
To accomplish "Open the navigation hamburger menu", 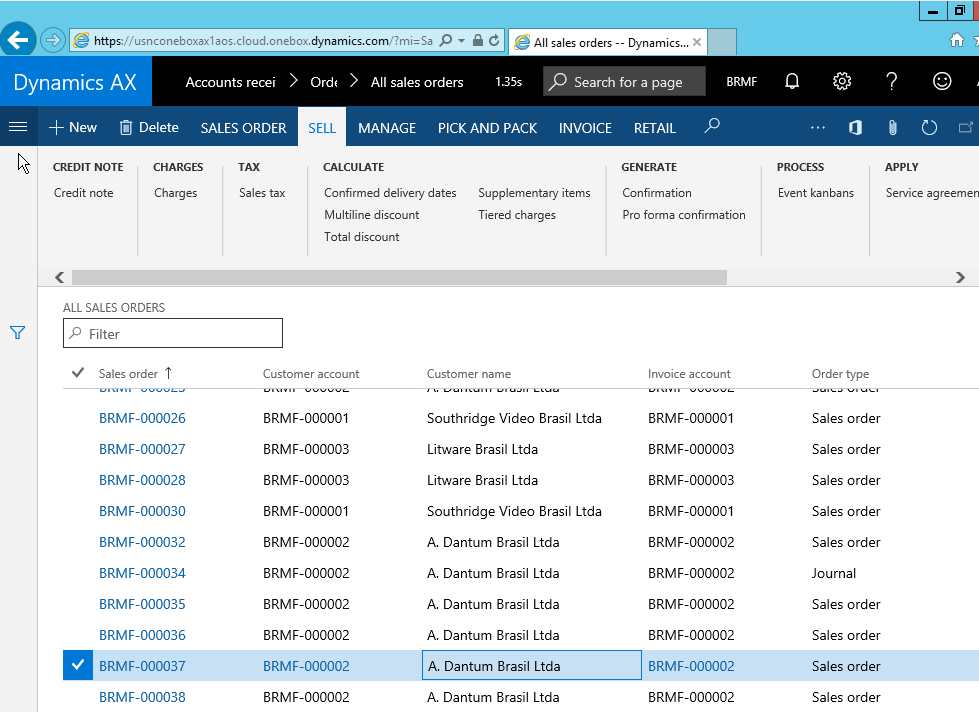I will tap(18, 127).
